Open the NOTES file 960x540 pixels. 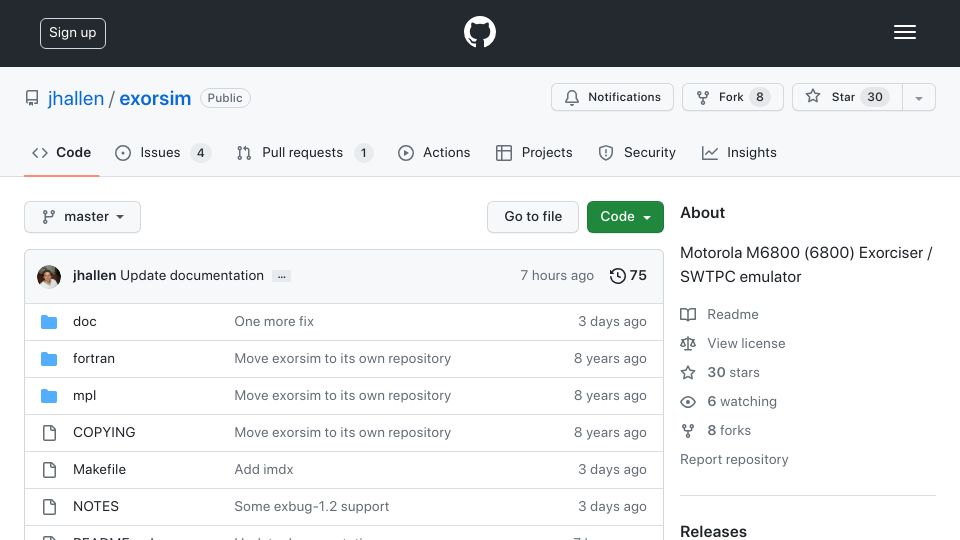[96, 506]
